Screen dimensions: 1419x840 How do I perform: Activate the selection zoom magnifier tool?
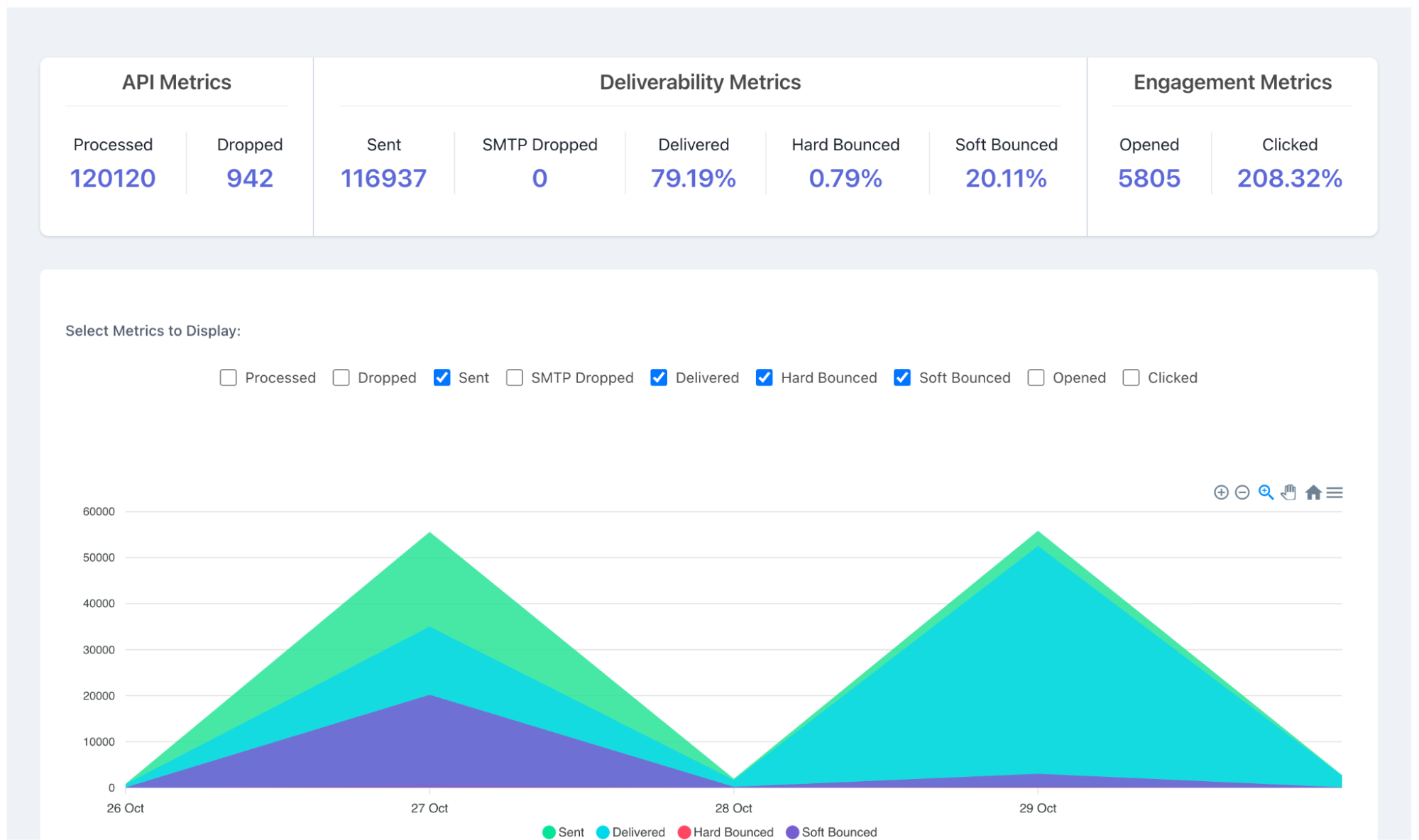(x=1265, y=492)
